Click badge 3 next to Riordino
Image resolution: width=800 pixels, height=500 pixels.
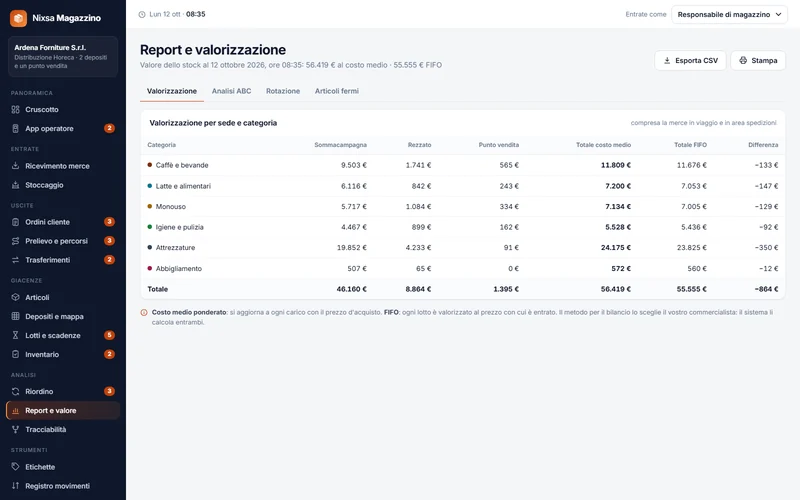tap(109, 391)
